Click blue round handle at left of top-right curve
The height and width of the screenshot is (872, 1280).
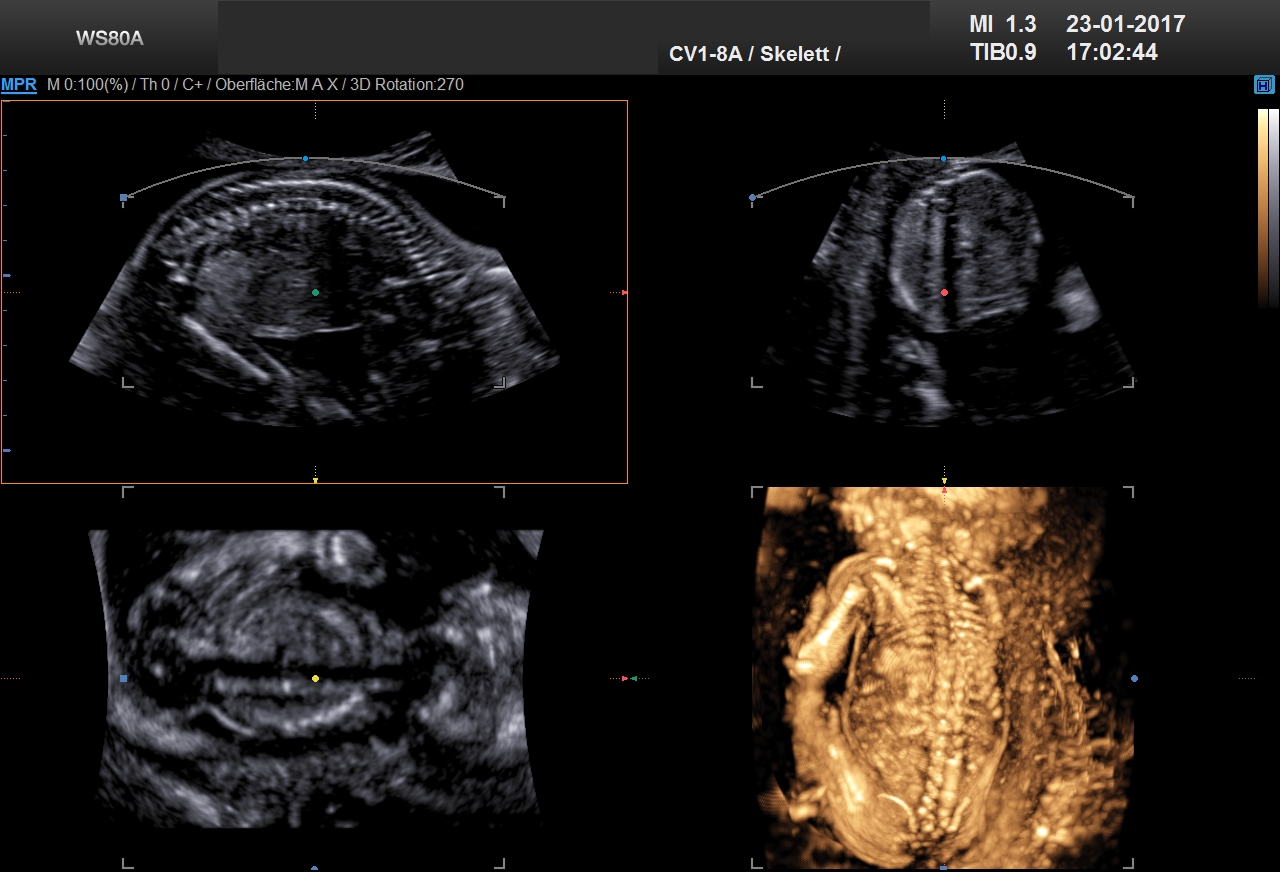coord(752,198)
